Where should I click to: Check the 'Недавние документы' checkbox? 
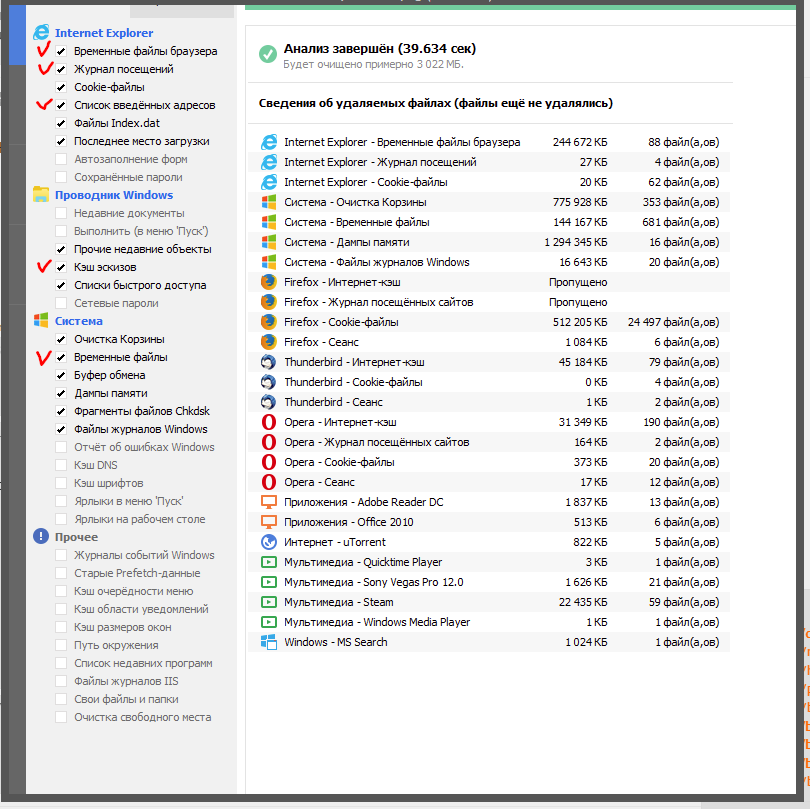(61, 213)
